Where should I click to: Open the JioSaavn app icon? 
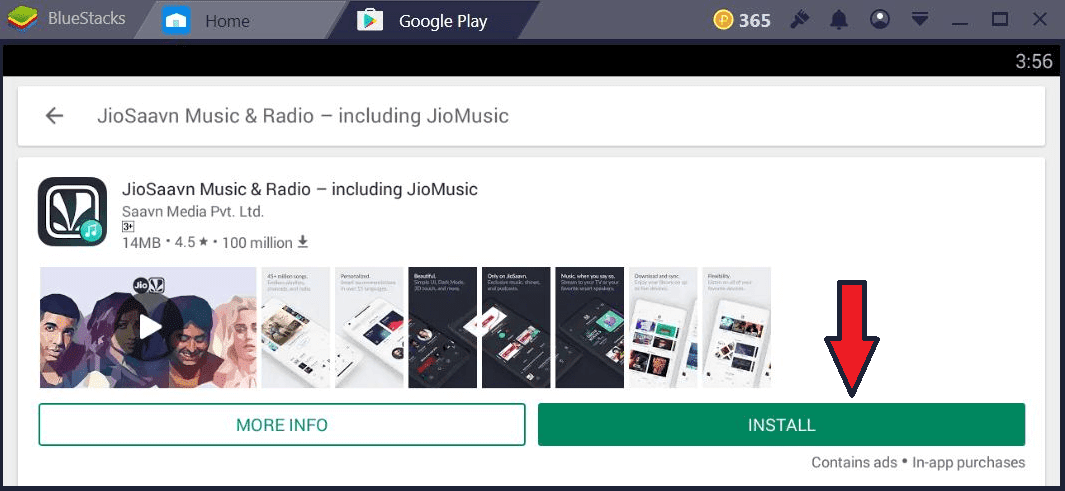point(72,211)
